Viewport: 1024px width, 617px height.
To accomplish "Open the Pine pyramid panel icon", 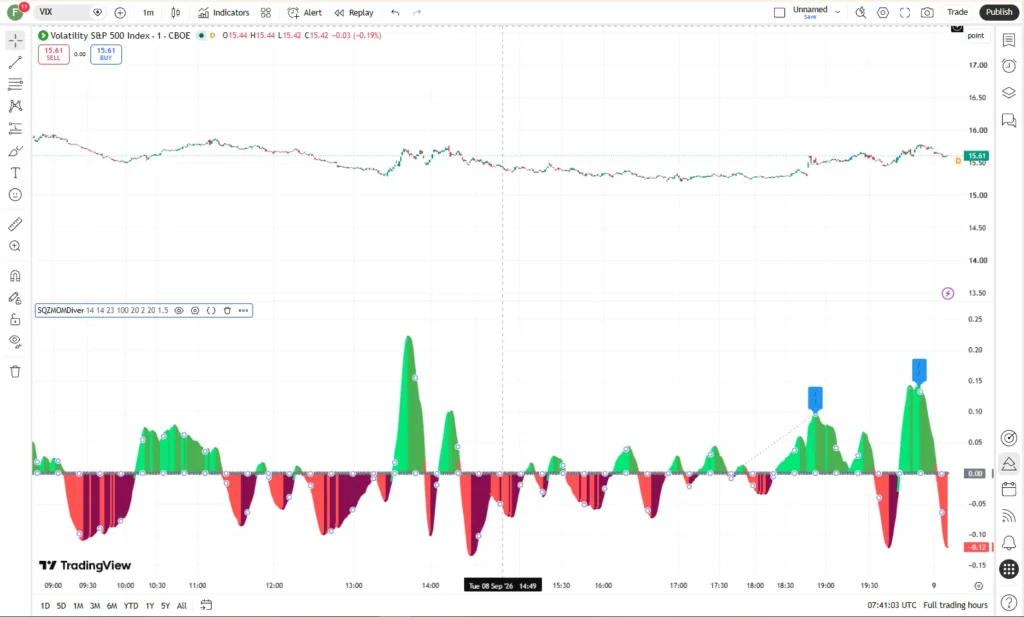I will tap(1009, 464).
